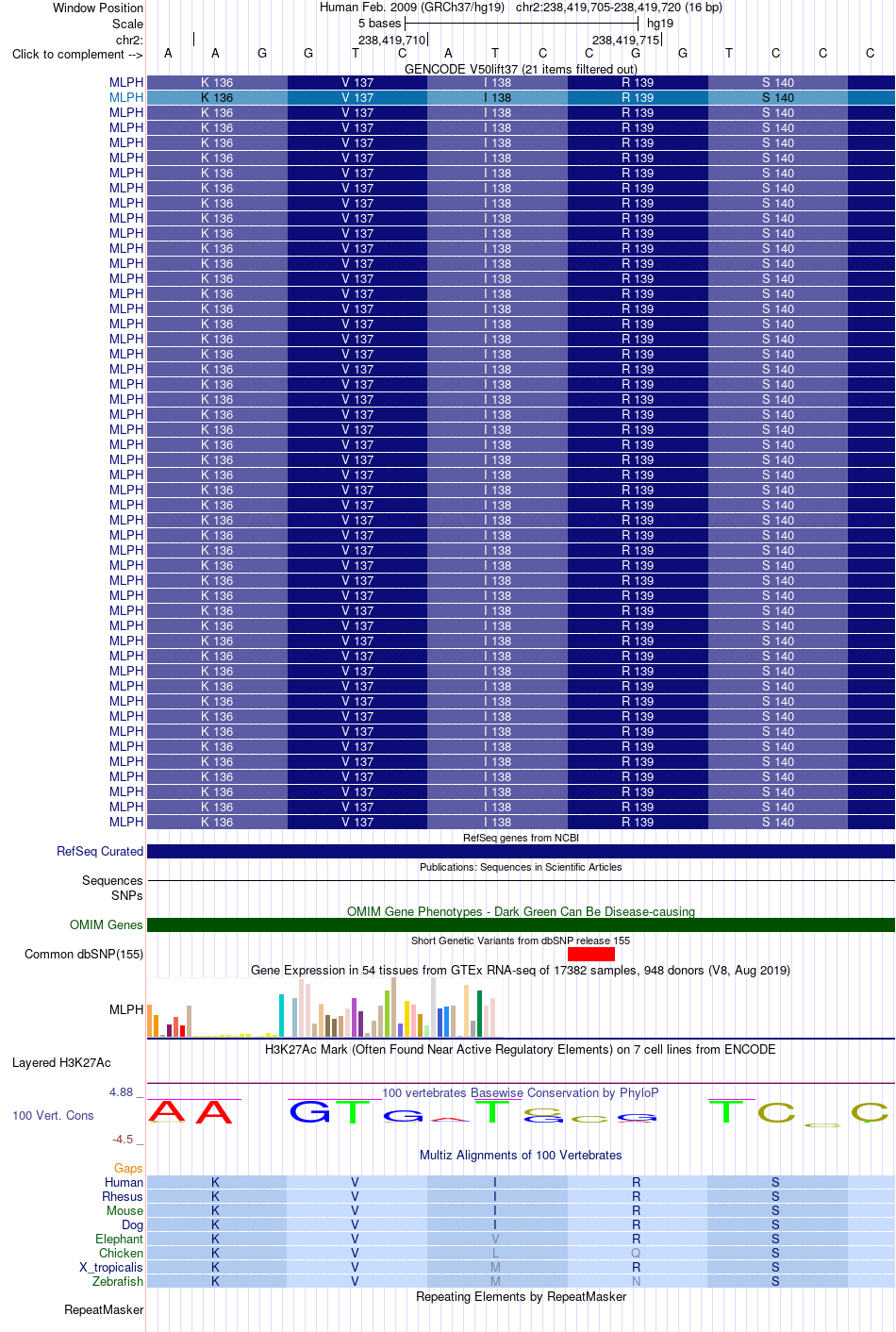The height and width of the screenshot is (1332, 896).
Task: Click R 139 codon in highlighted MLPH row
Action: [638, 97]
